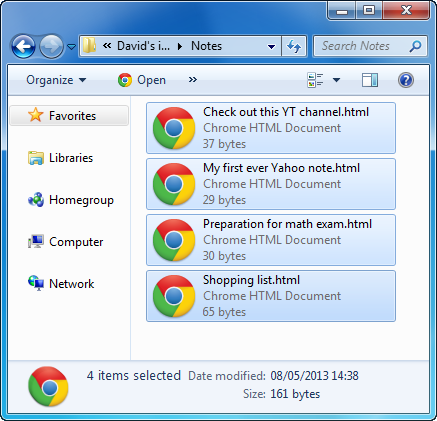Click the Change your view icon
Screen dimensions: 437x421
(315, 80)
